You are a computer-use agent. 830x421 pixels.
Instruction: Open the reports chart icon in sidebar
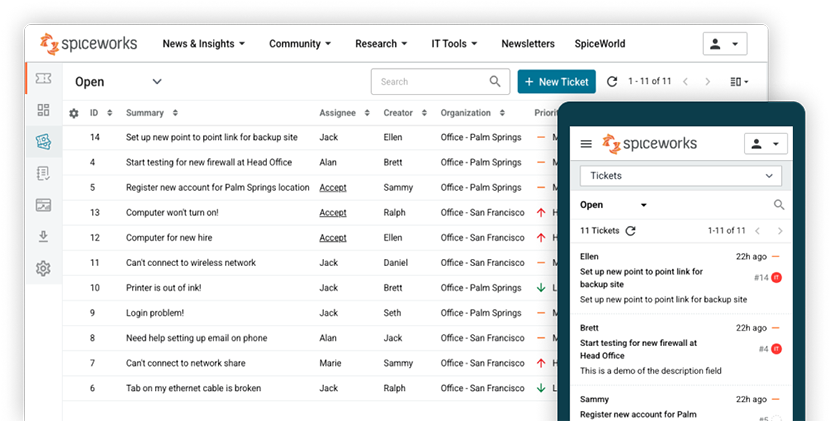click(x=43, y=205)
